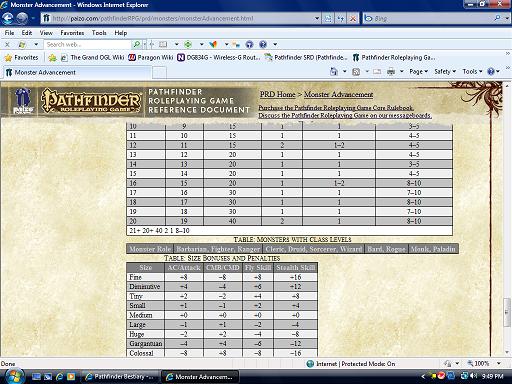The height and width of the screenshot is (384, 512).
Task: Open the File menu
Action: pos(9,33)
